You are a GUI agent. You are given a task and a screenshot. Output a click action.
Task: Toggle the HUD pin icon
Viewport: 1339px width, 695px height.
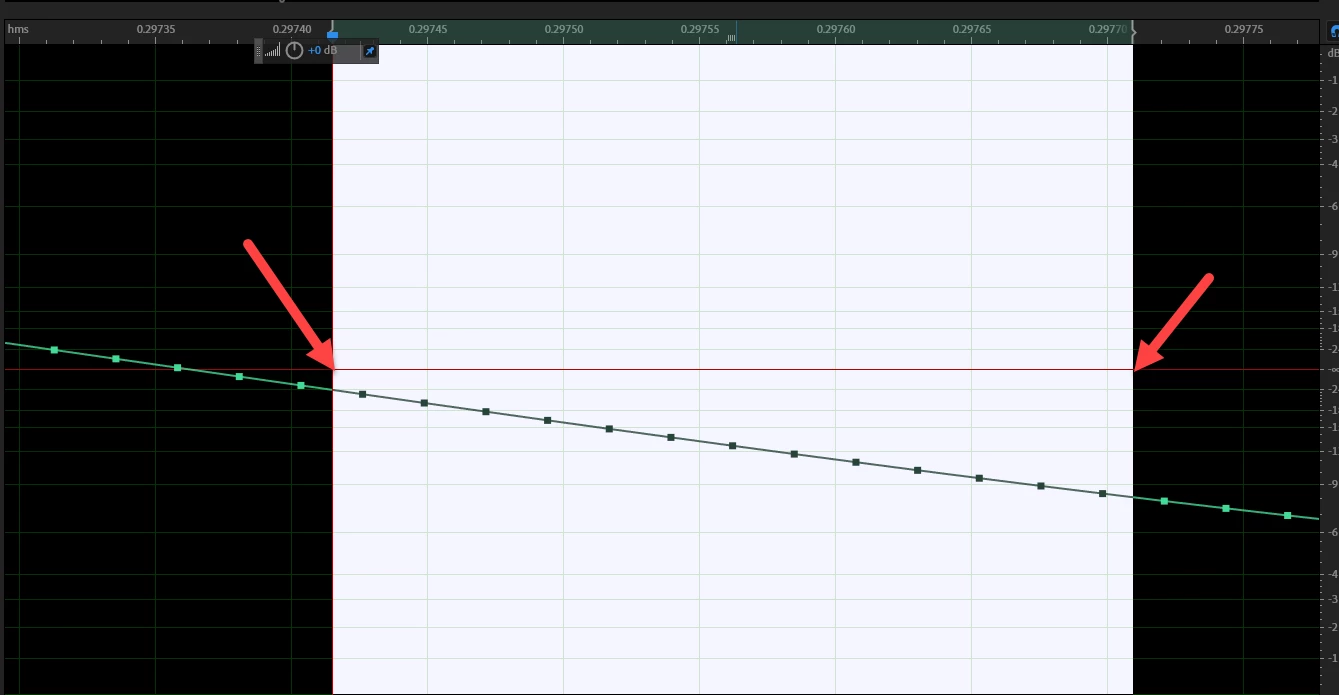tap(369, 51)
